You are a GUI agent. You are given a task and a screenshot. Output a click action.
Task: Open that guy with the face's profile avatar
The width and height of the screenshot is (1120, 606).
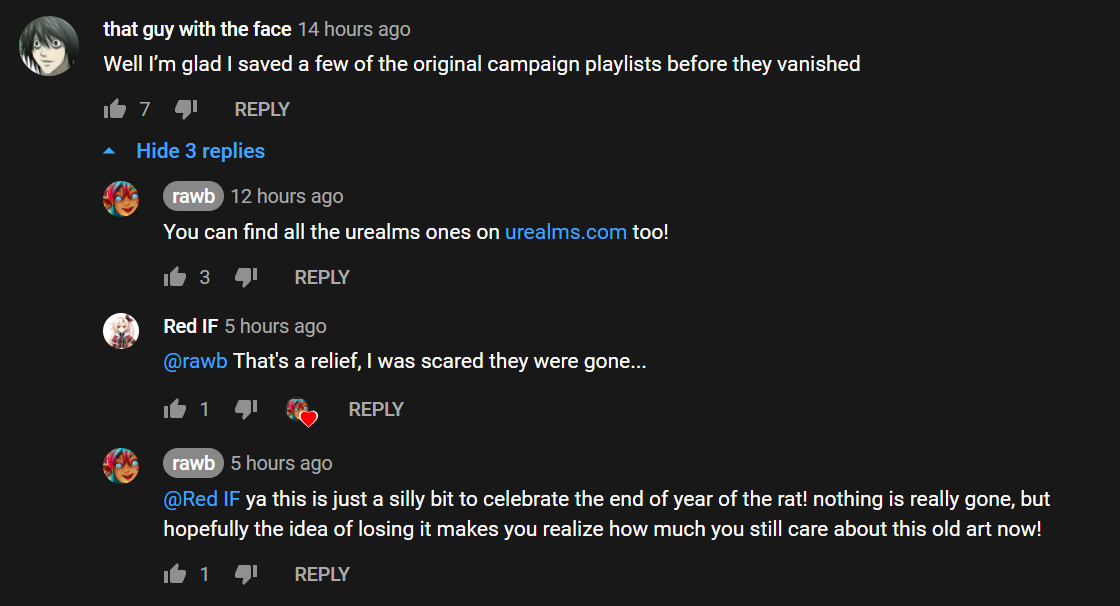(x=49, y=46)
